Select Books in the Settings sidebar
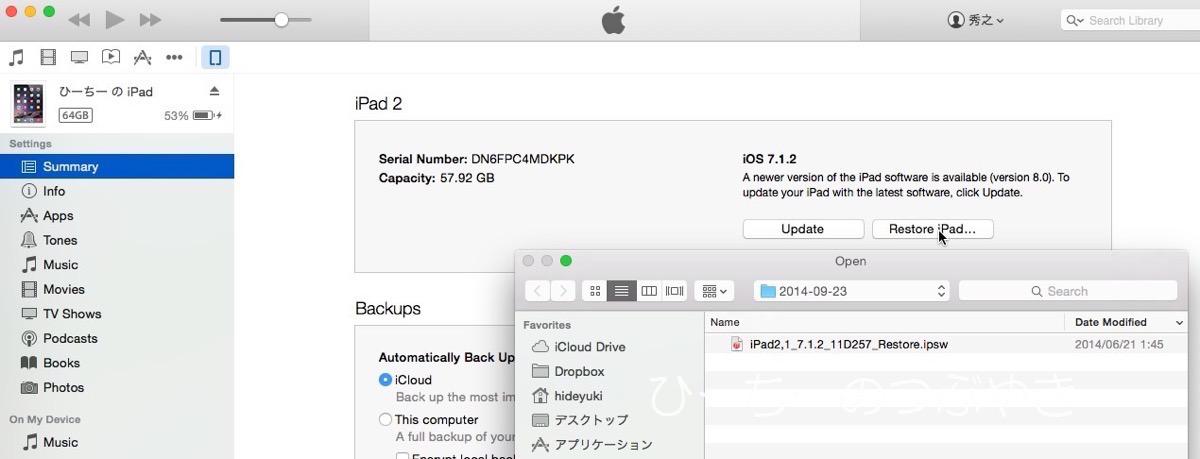The image size is (1200, 459). 117,363
